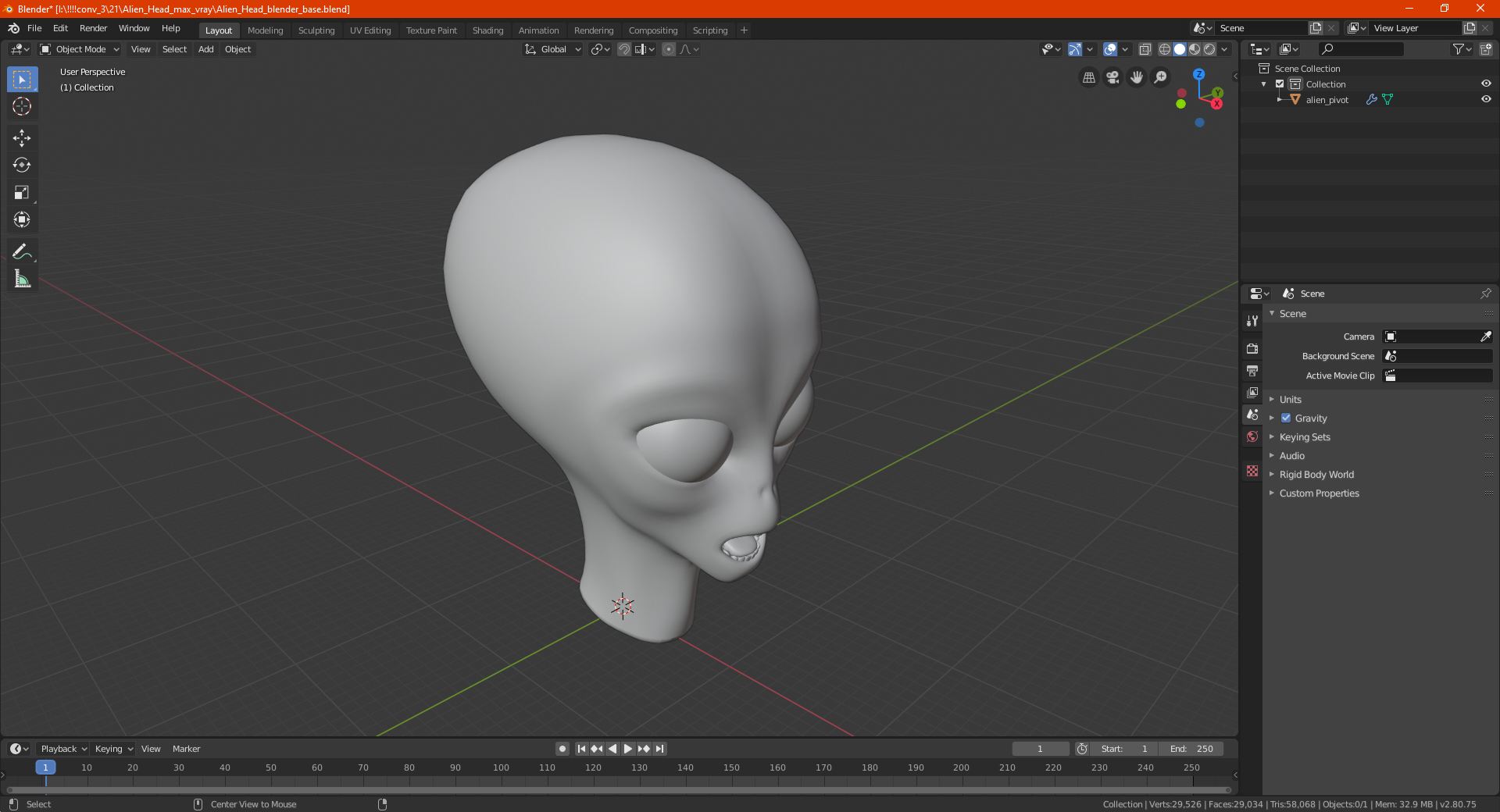Image resolution: width=1500 pixels, height=812 pixels.
Task: Switch to the Sculpting workspace tab
Action: click(316, 30)
